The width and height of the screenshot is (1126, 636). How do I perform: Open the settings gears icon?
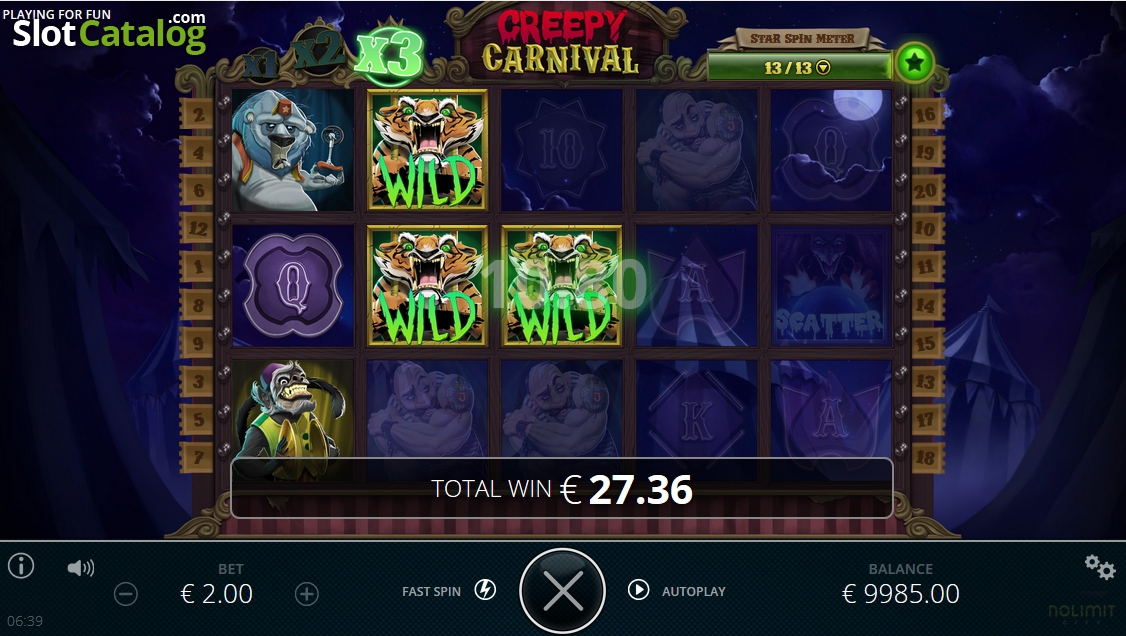[1099, 567]
